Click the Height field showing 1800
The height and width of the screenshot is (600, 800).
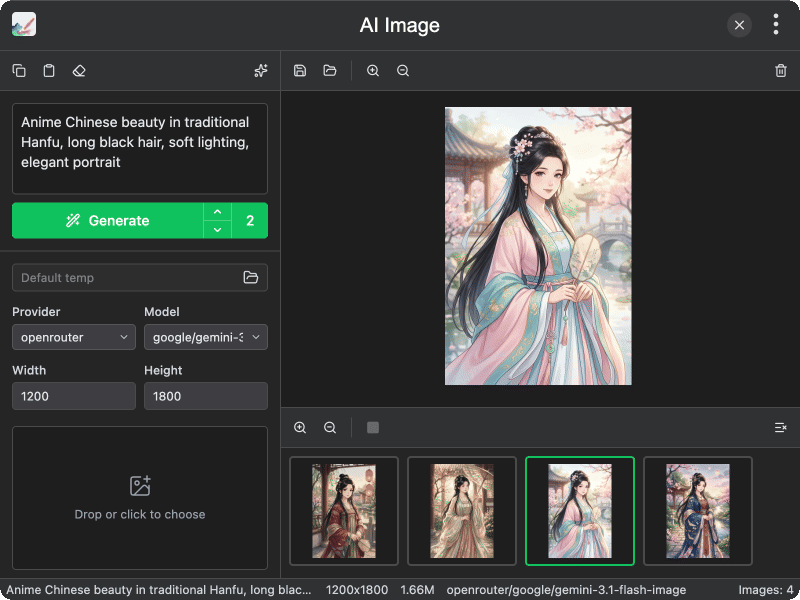click(206, 396)
